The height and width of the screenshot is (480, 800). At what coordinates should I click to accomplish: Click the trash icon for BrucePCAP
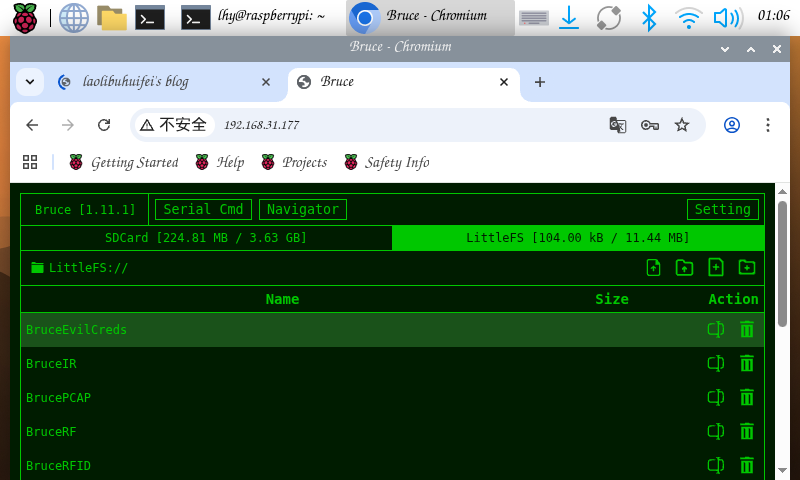click(x=746, y=398)
